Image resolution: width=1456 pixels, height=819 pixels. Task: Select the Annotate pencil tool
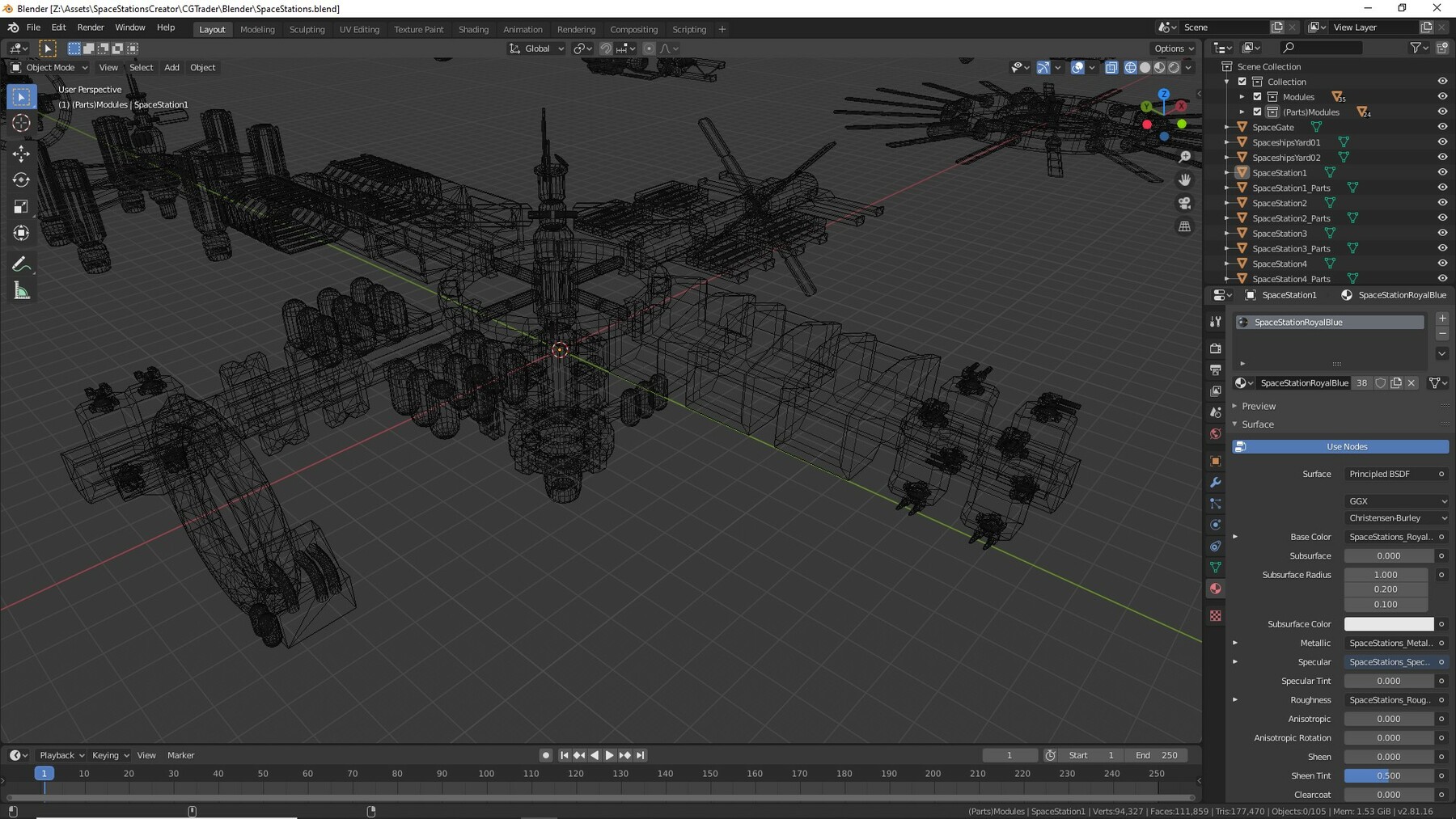[x=22, y=264]
